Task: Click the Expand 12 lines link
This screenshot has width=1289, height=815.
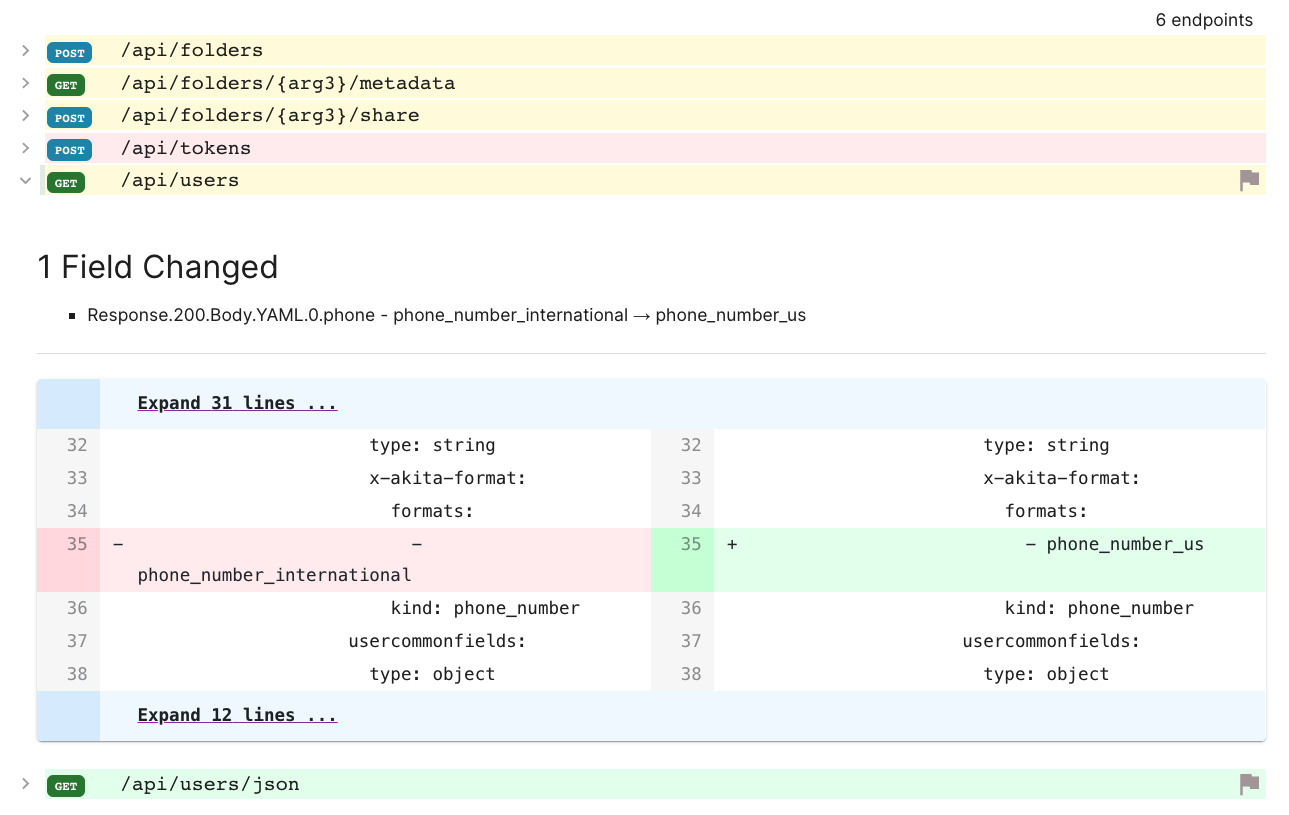Action: [x=237, y=716]
